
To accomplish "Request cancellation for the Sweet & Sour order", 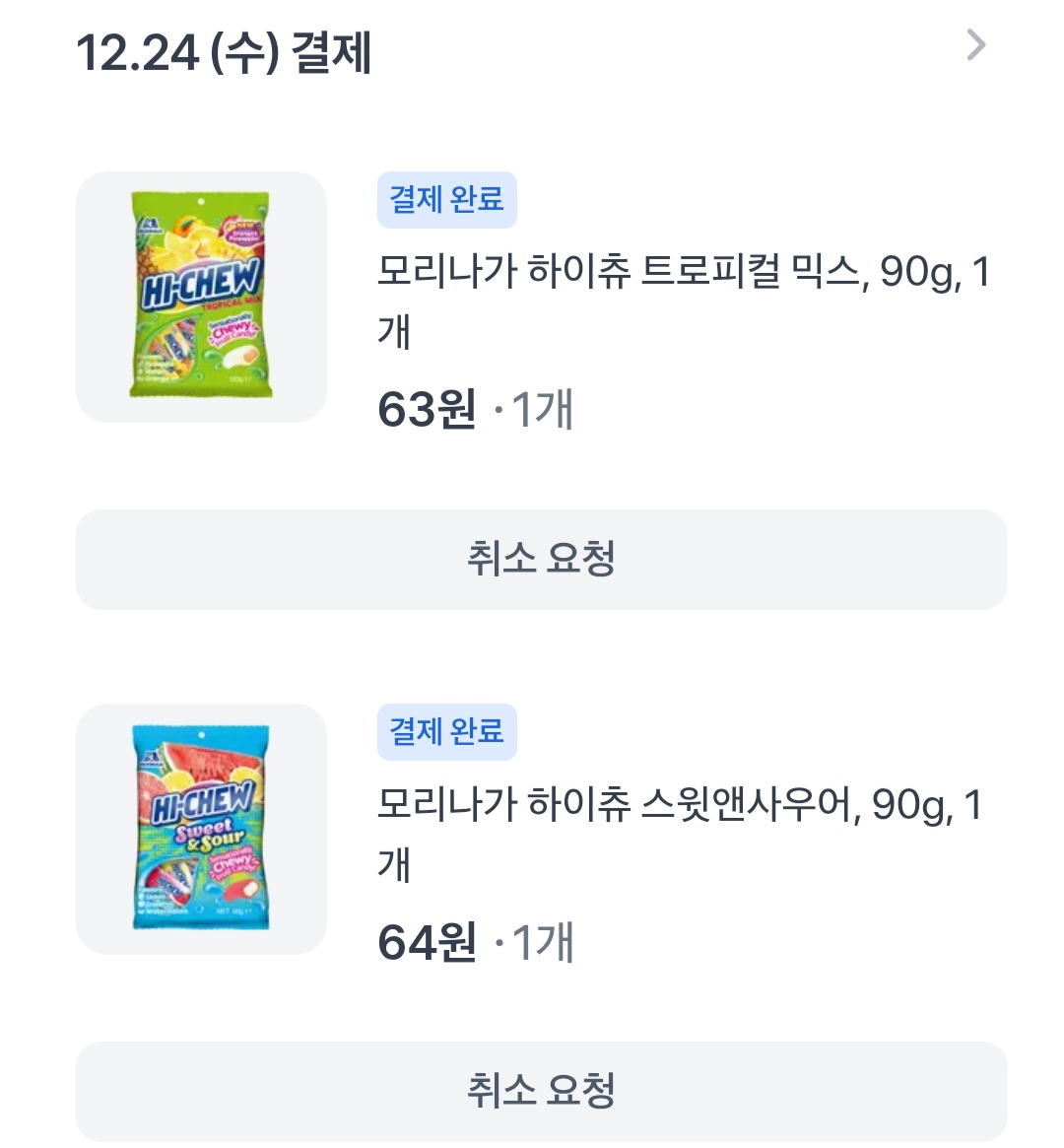I will (x=541, y=1091).
